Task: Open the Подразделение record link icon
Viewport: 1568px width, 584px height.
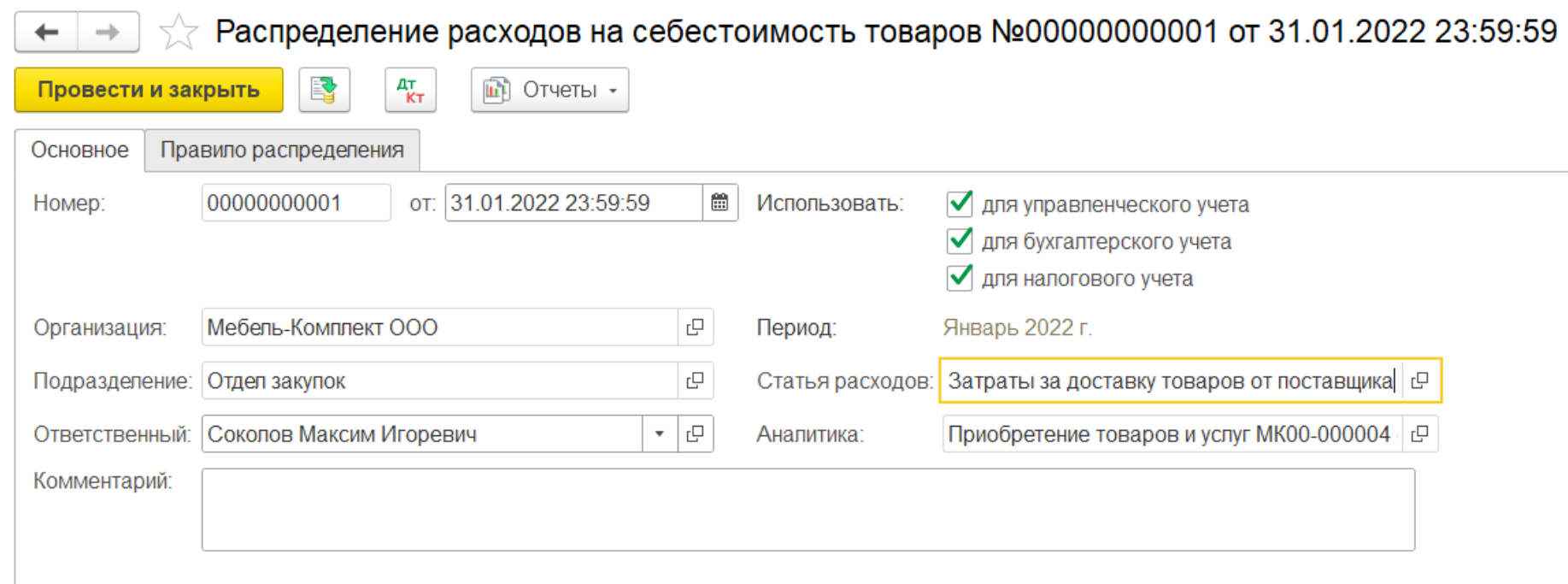Action: tap(696, 380)
